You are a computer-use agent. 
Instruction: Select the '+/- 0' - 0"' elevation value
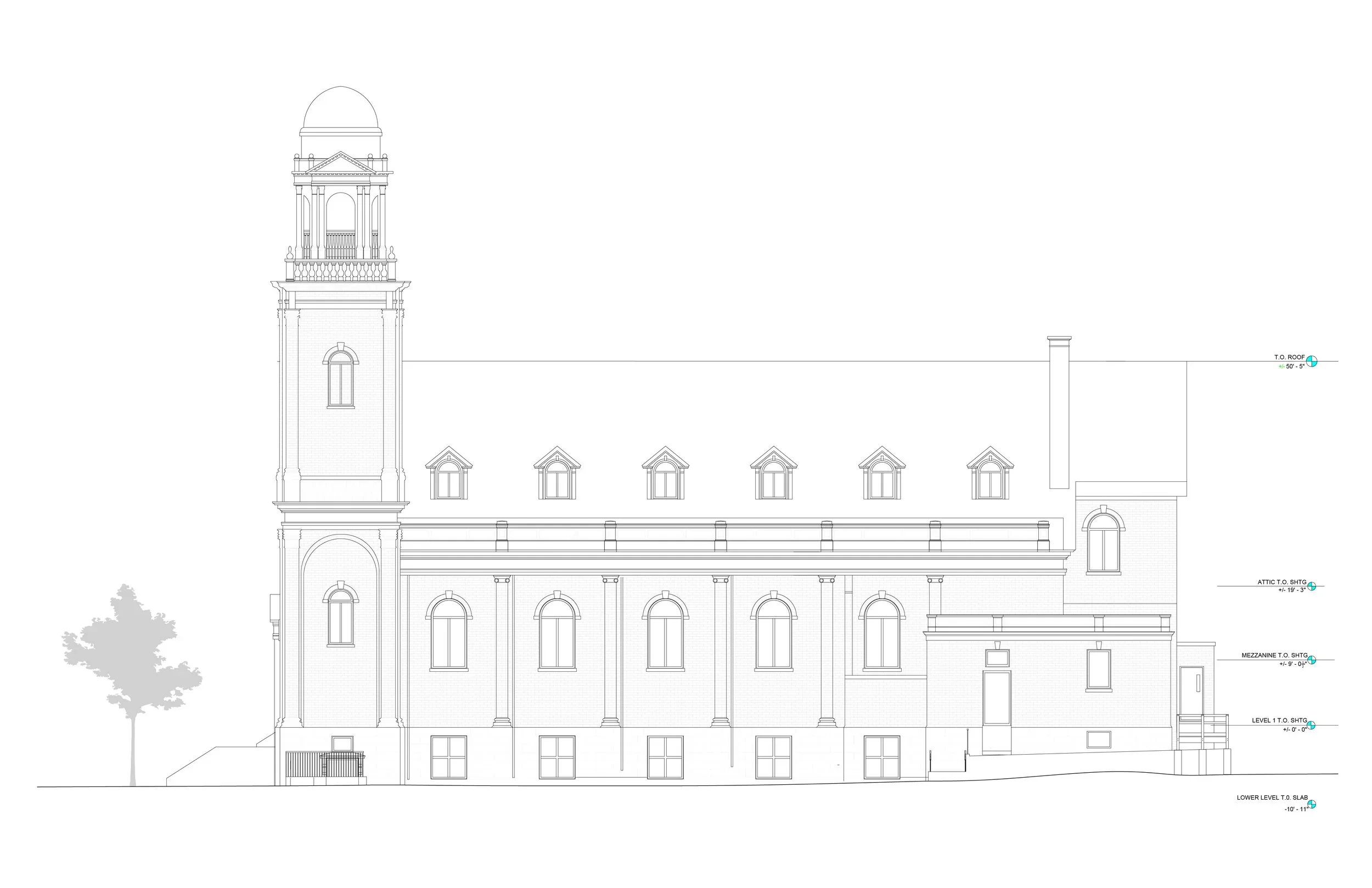[1295, 729]
